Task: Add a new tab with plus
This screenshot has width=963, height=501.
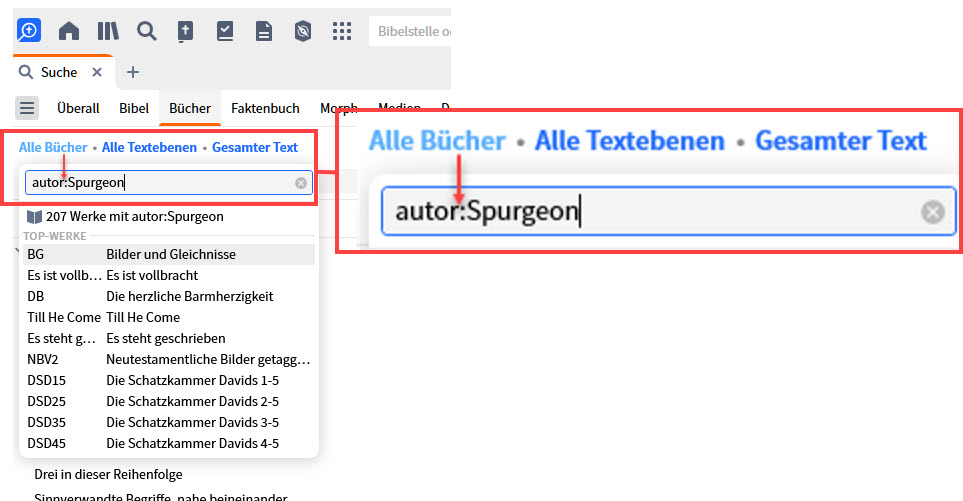Action: click(x=133, y=72)
